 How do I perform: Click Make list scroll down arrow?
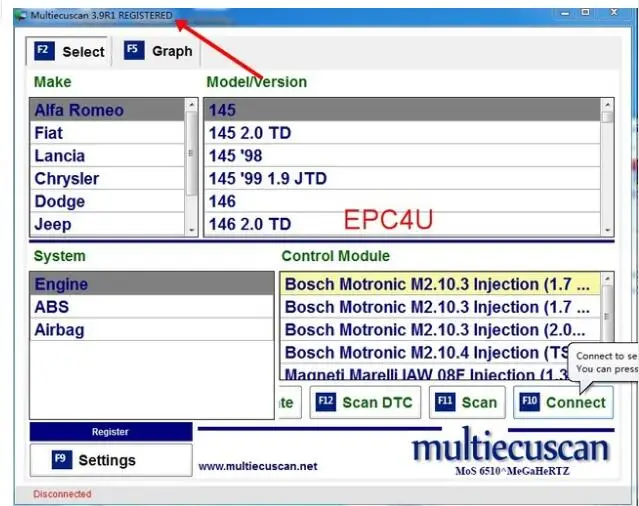click(x=192, y=230)
